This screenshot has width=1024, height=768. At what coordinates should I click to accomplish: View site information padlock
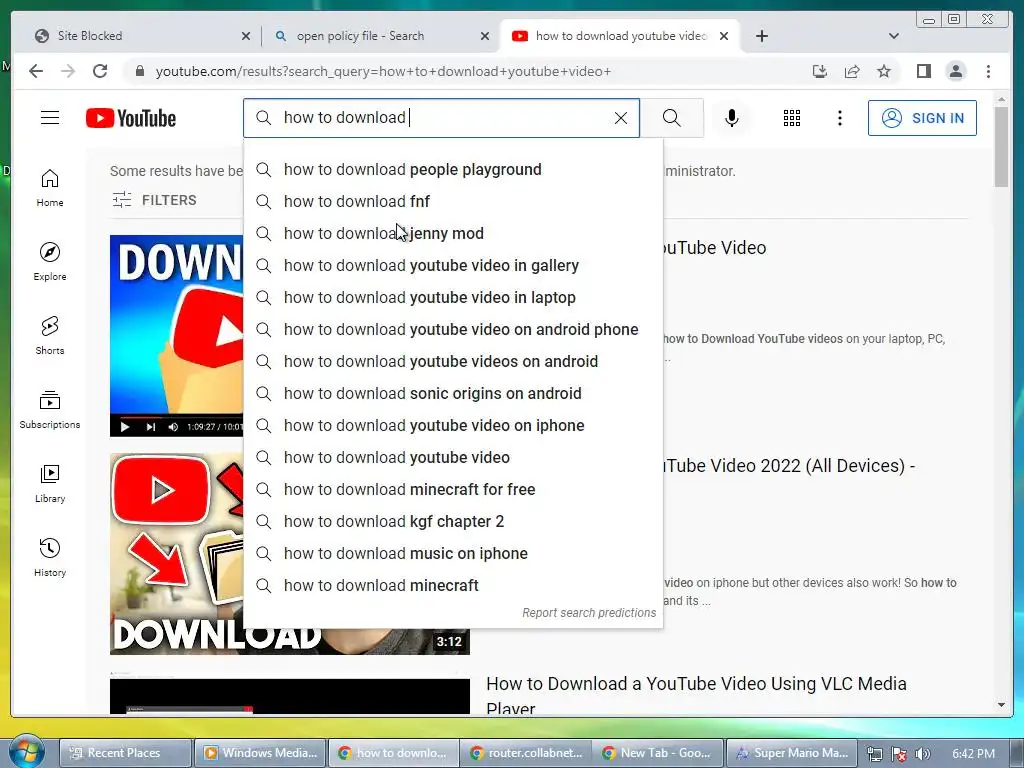tap(139, 71)
